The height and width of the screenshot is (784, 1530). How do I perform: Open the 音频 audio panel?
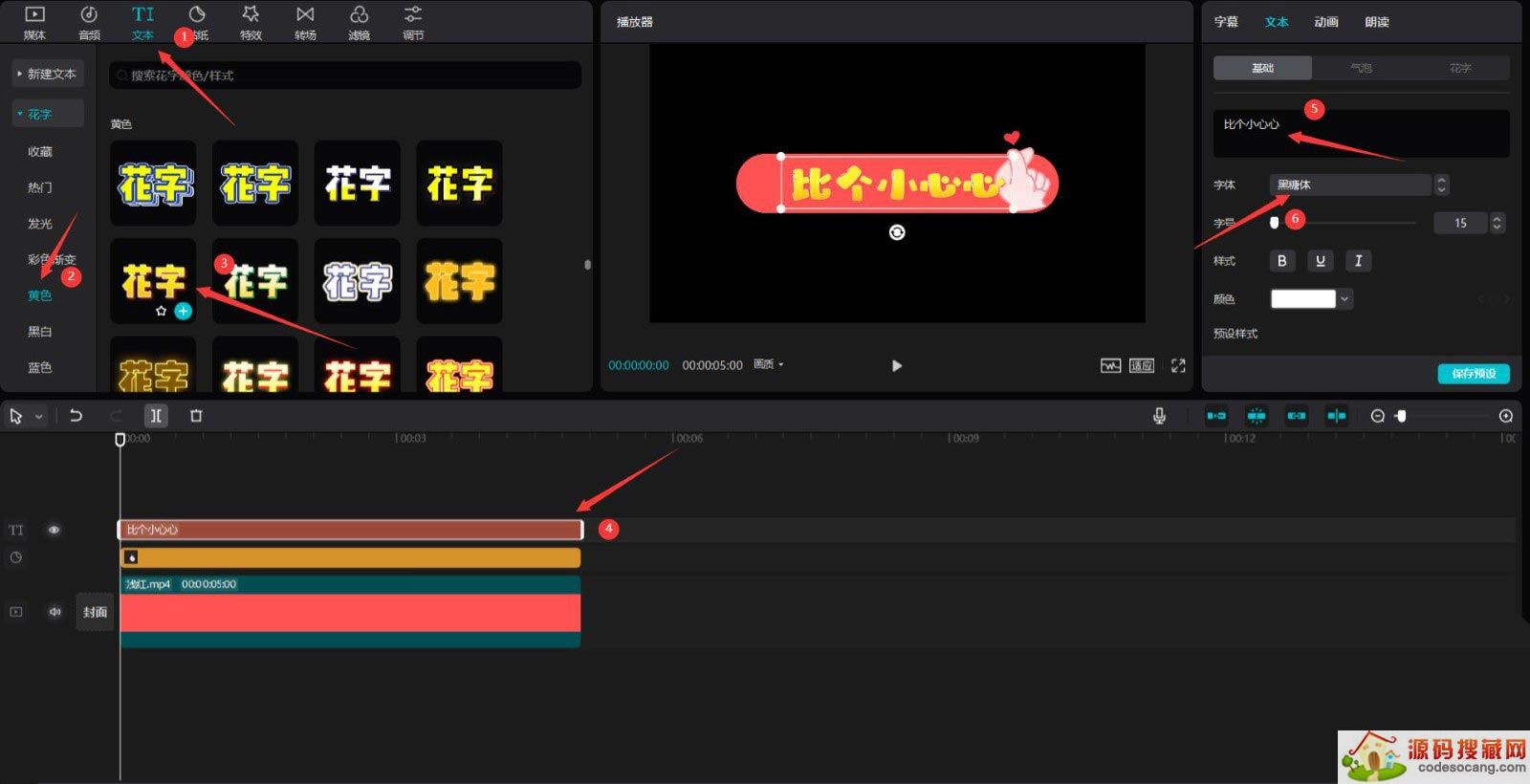coord(89,22)
